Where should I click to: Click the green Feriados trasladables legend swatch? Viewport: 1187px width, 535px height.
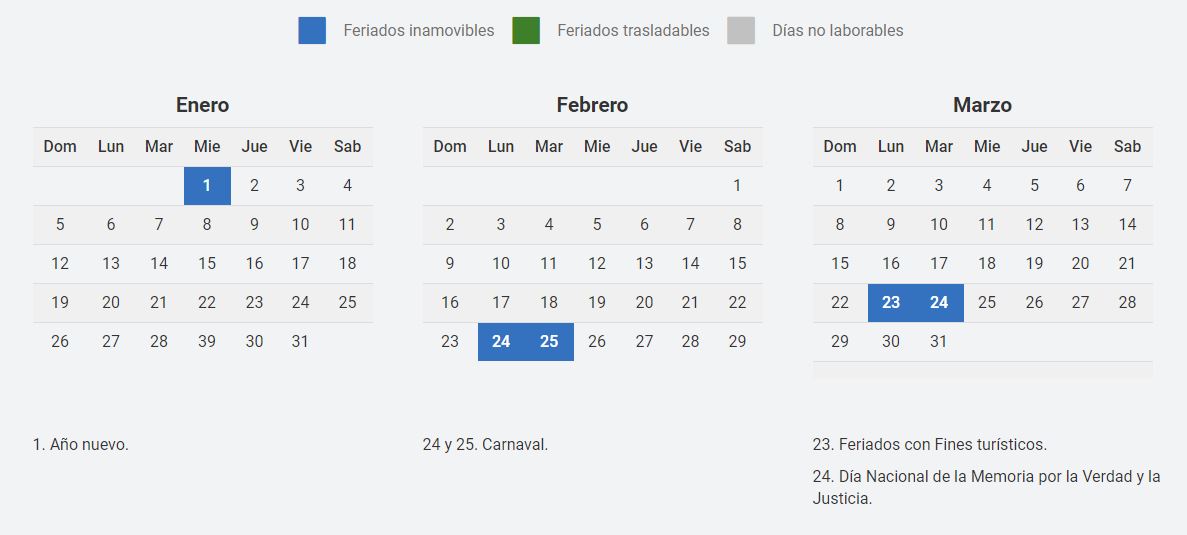point(526,31)
